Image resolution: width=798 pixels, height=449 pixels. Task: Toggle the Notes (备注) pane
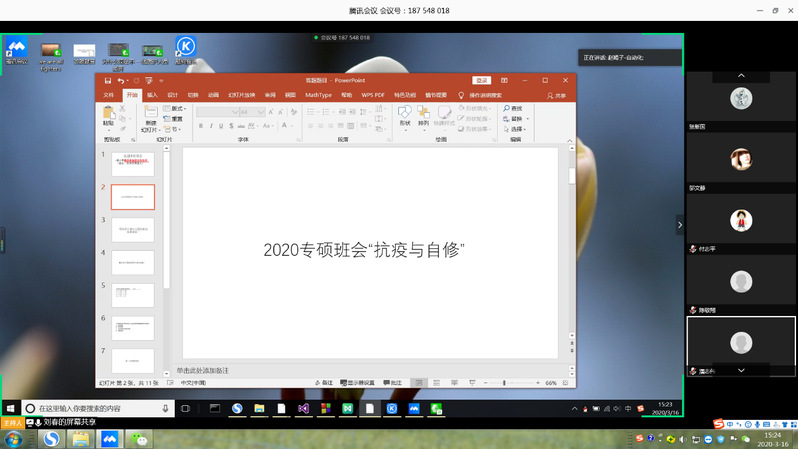(324, 383)
